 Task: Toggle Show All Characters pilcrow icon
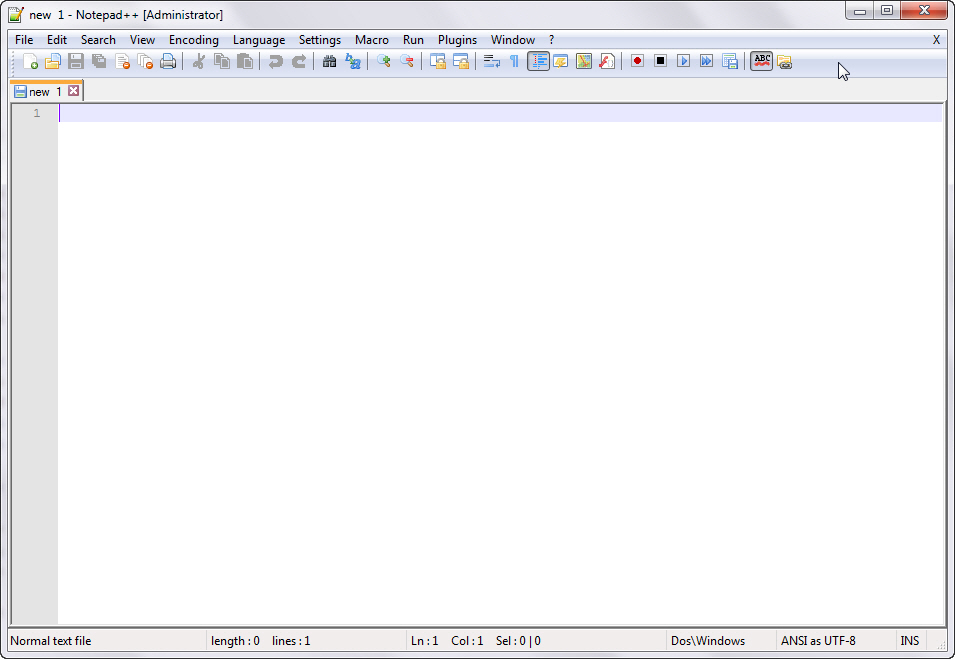tap(515, 62)
